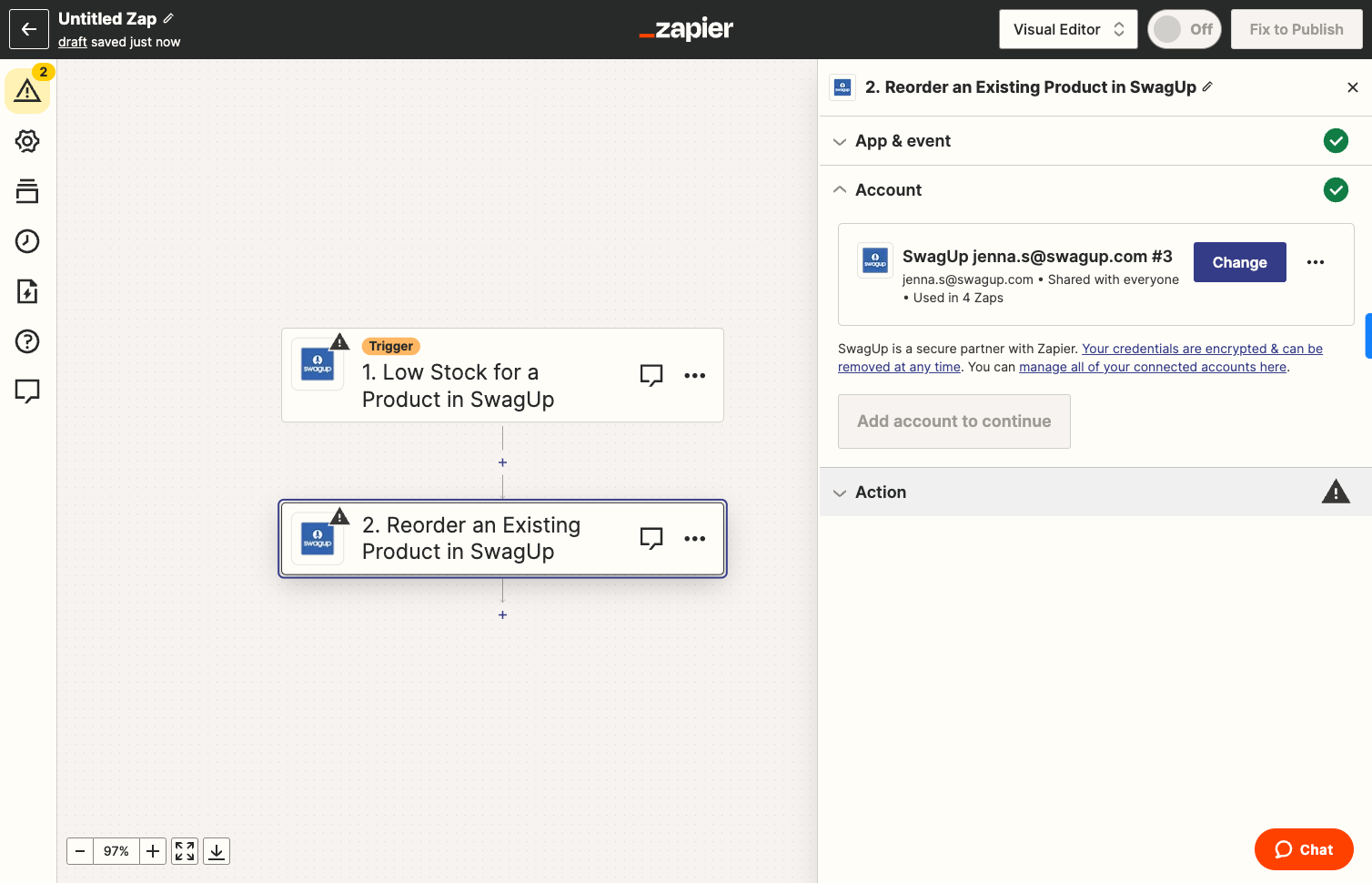
Task: Open the Chat support button
Action: tap(1304, 849)
